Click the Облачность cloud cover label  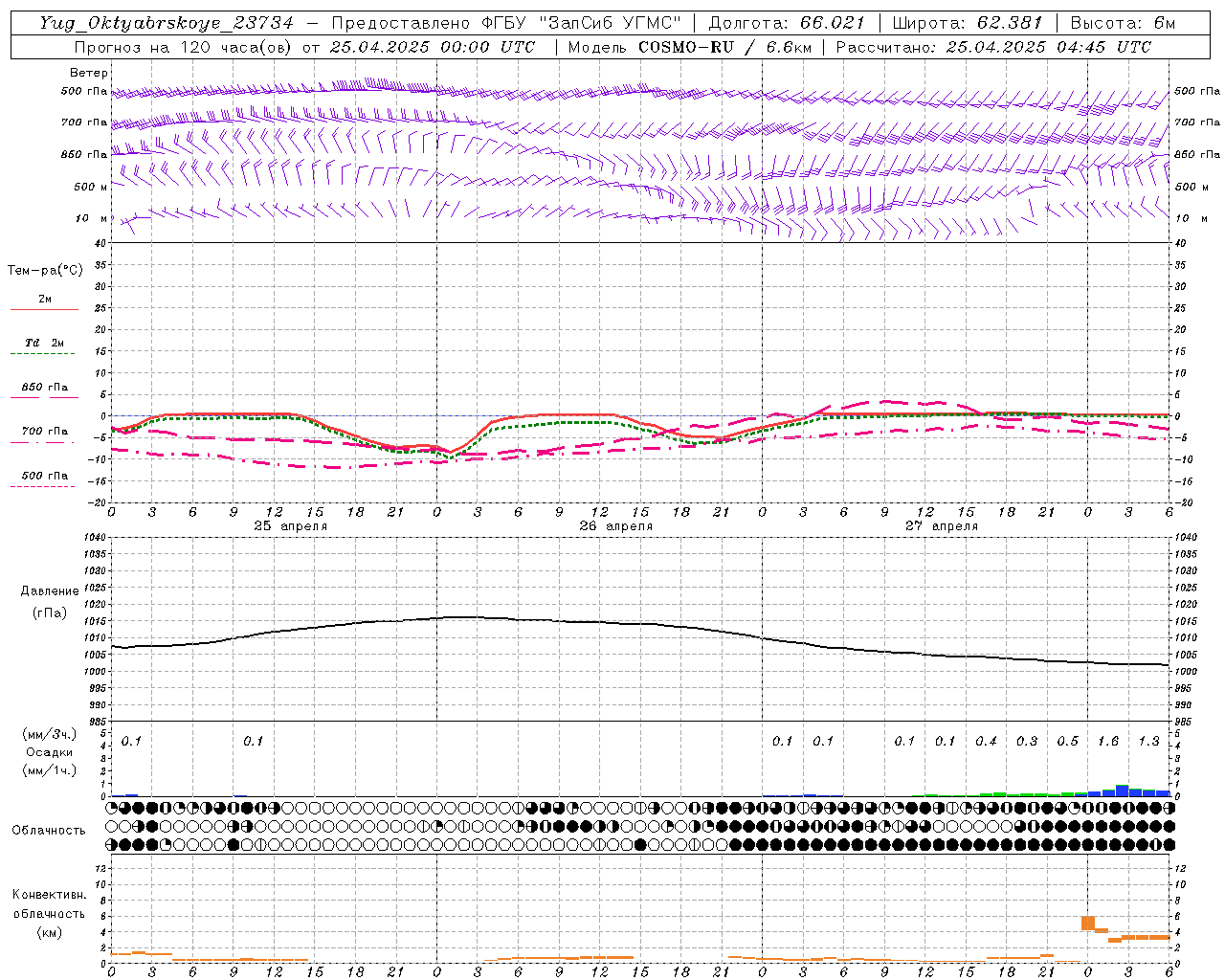48,831
